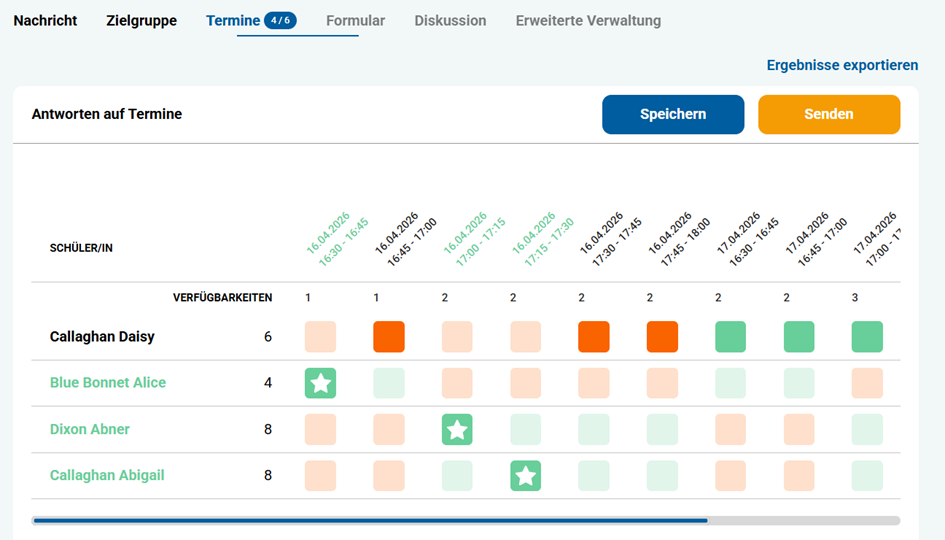
Task: Switch to the Nachricht tab
Action: pos(45,20)
